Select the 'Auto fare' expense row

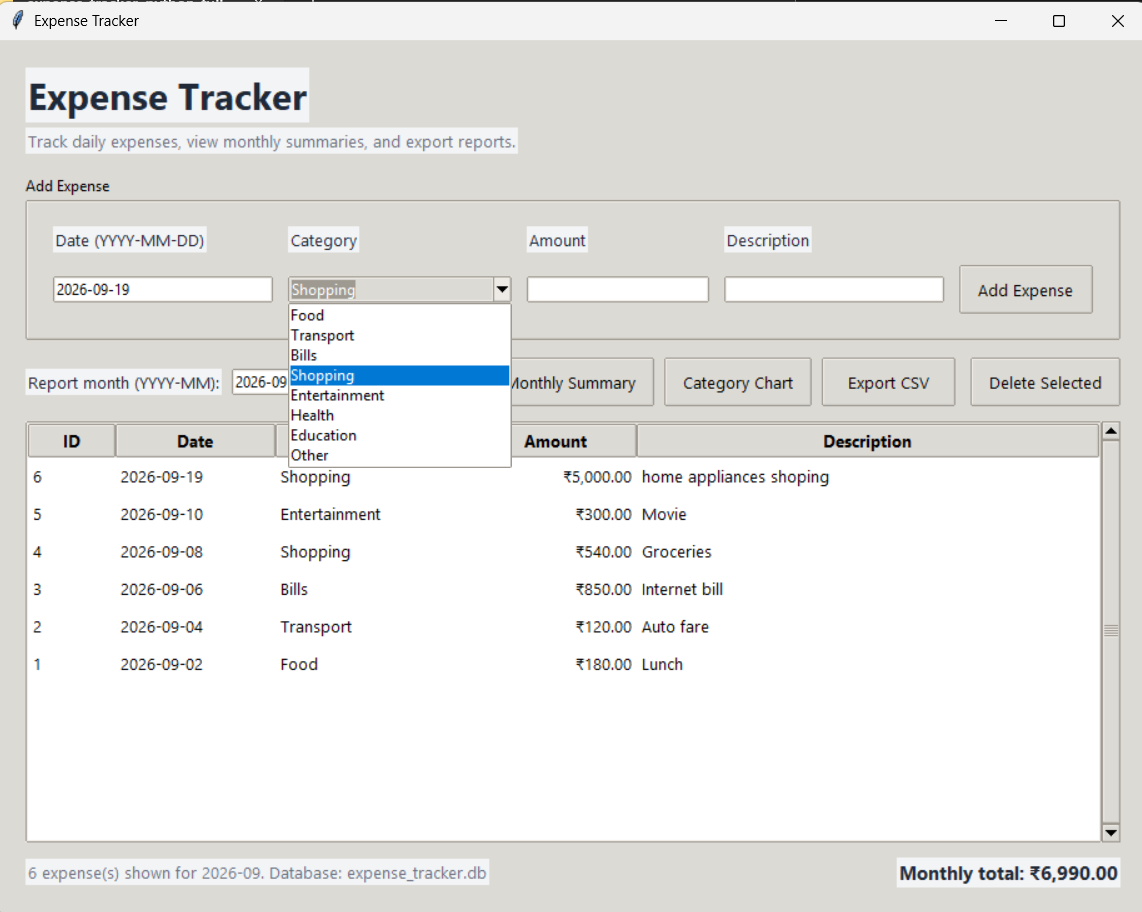563,627
